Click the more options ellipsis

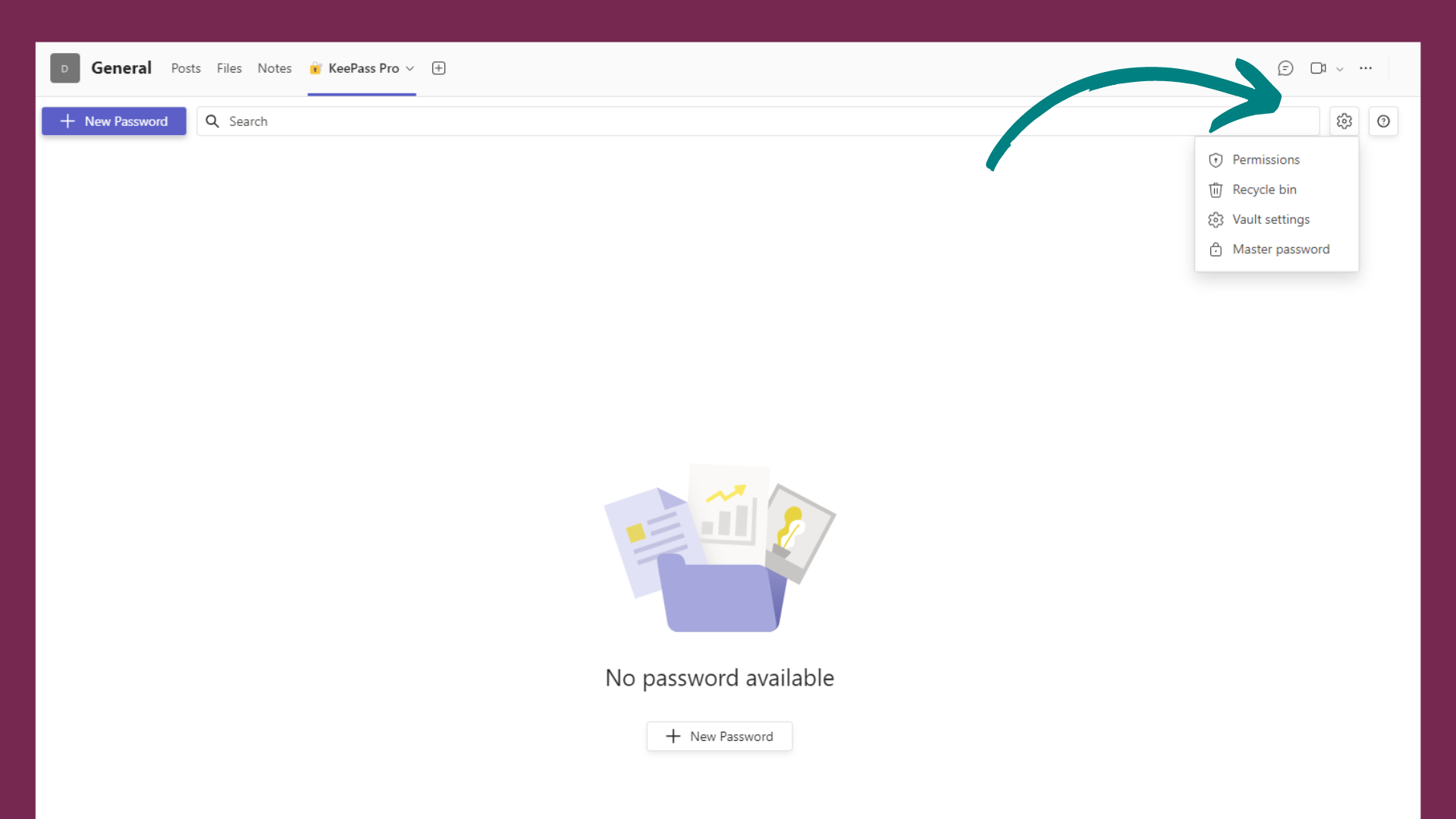[x=1365, y=68]
